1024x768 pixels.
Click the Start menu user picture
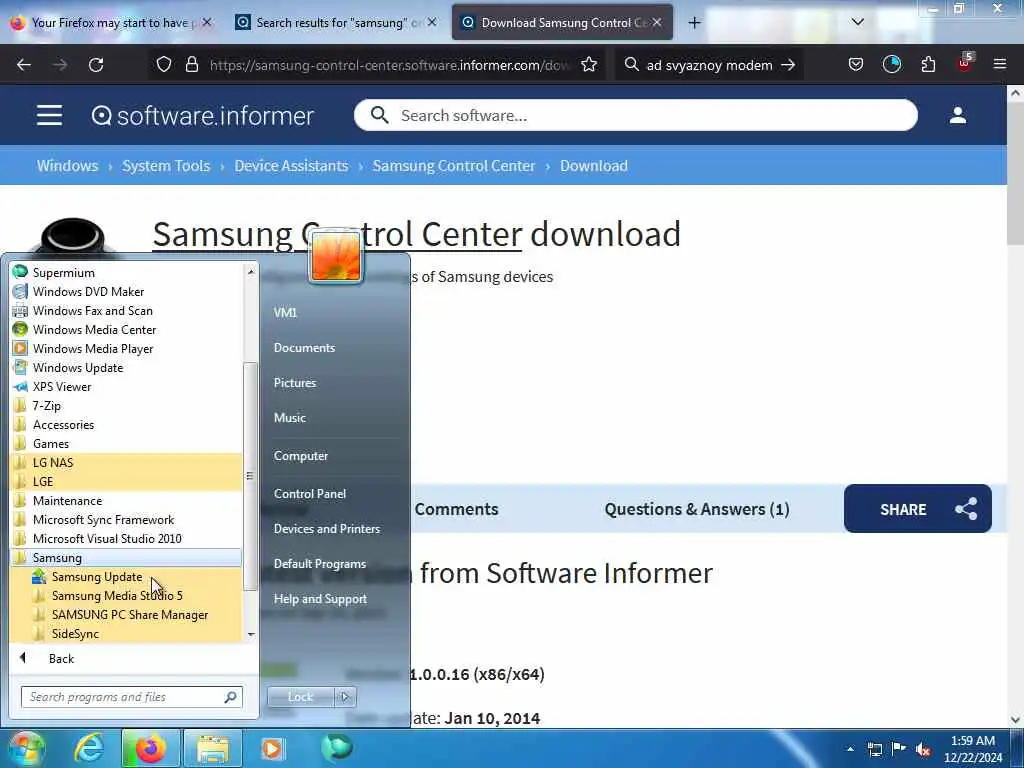point(336,256)
